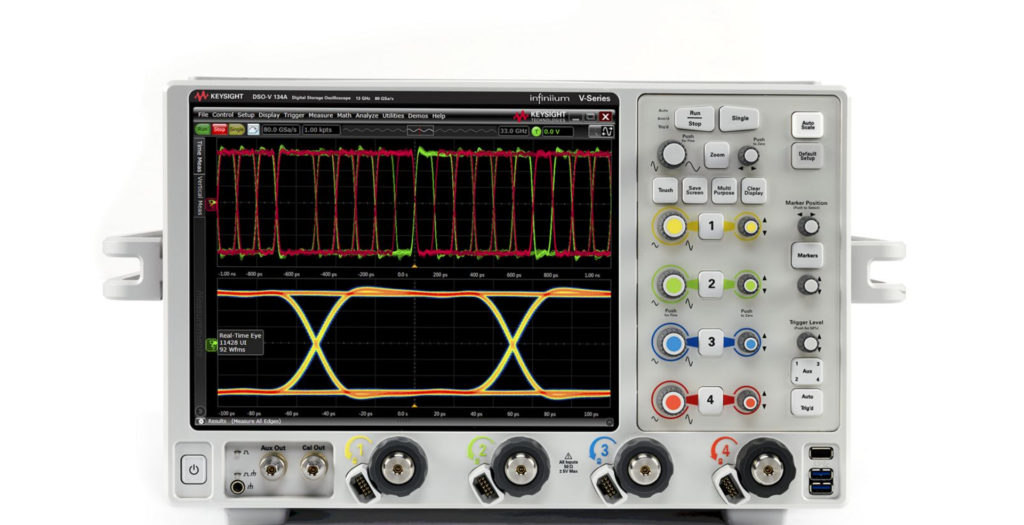Toggle channel 1 with the front-panel button
This screenshot has height=525, width=1024.
pos(711,227)
